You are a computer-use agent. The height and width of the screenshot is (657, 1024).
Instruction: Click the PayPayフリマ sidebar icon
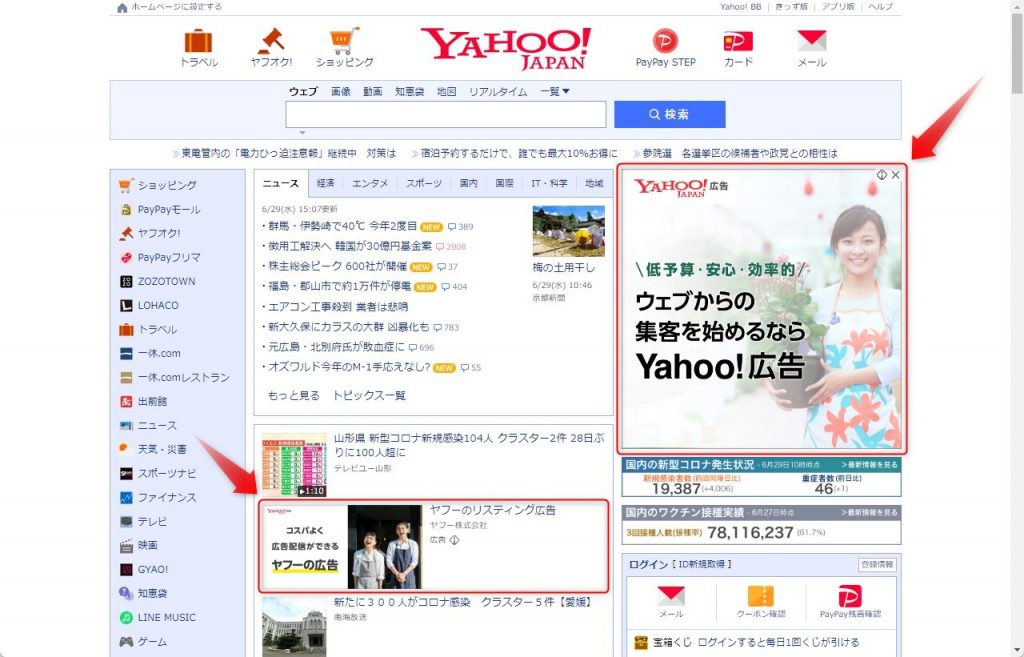pyautogui.click(x=126, y=257)
